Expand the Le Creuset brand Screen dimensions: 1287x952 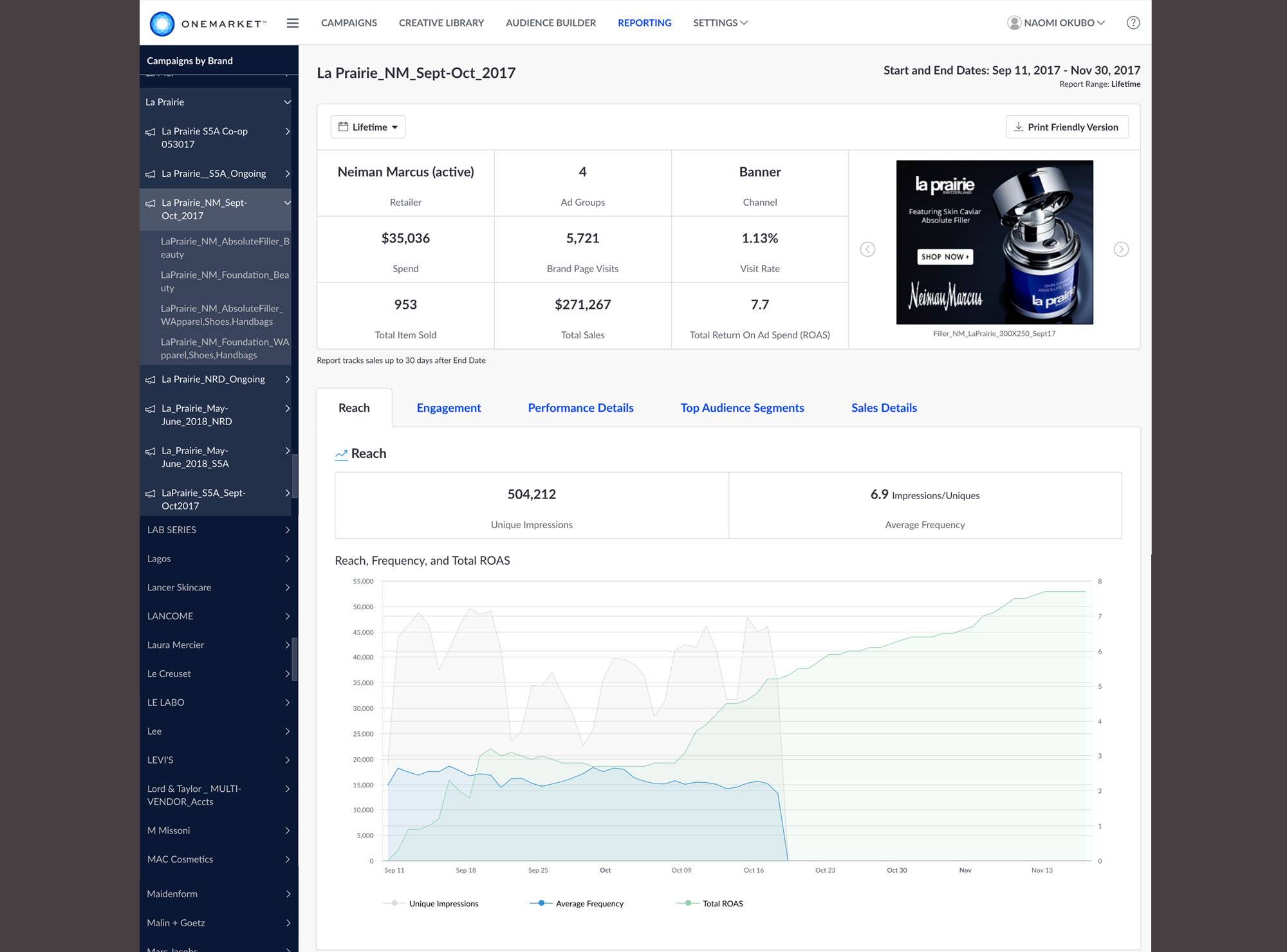pos(288,674)
